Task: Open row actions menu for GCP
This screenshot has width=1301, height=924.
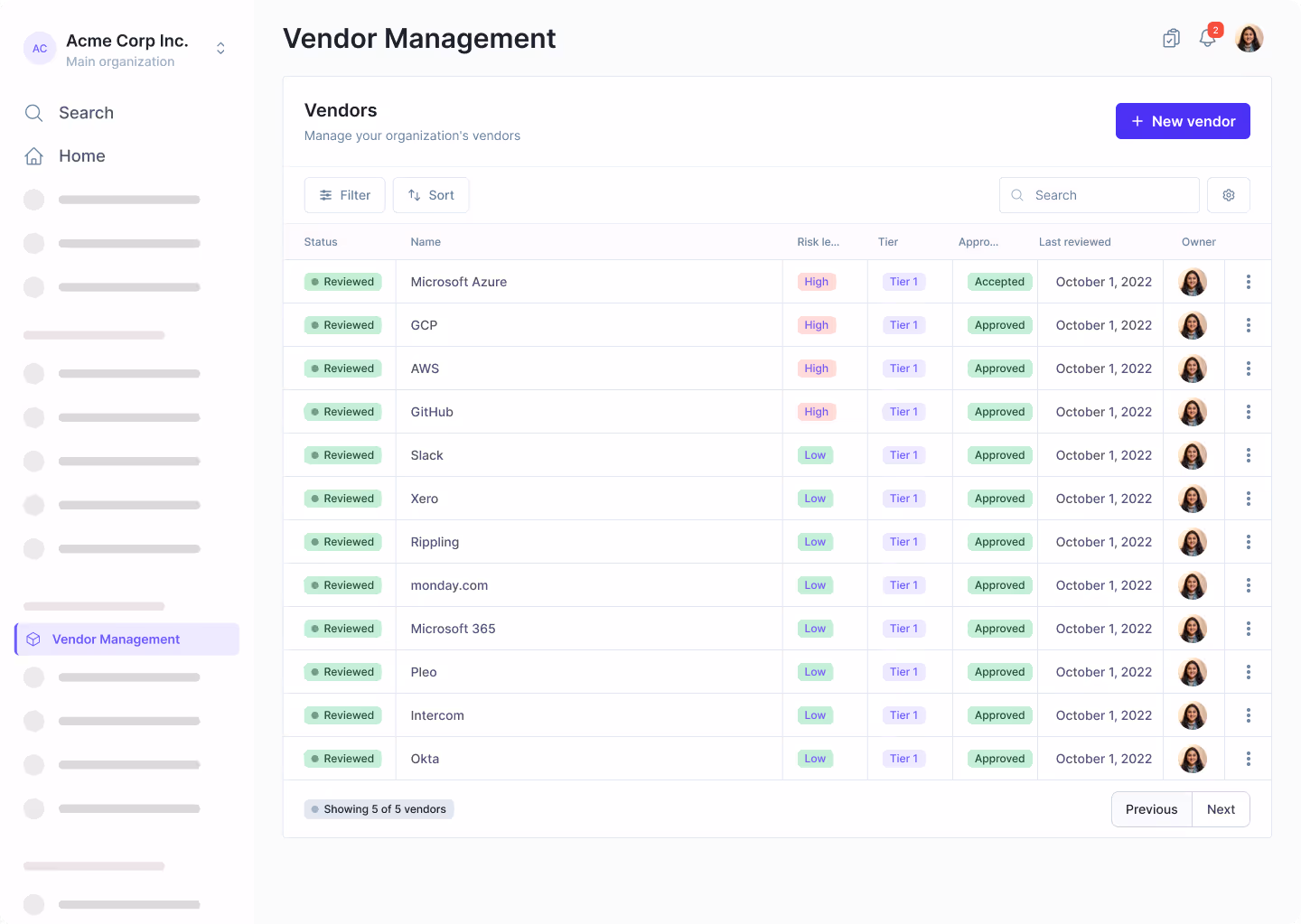Action: [x=1249, y=325]
